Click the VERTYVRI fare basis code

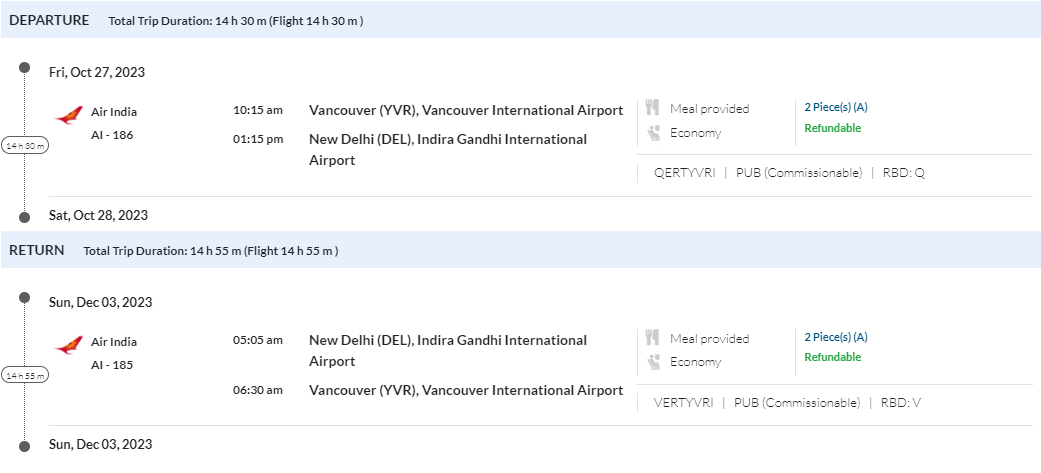683,403
